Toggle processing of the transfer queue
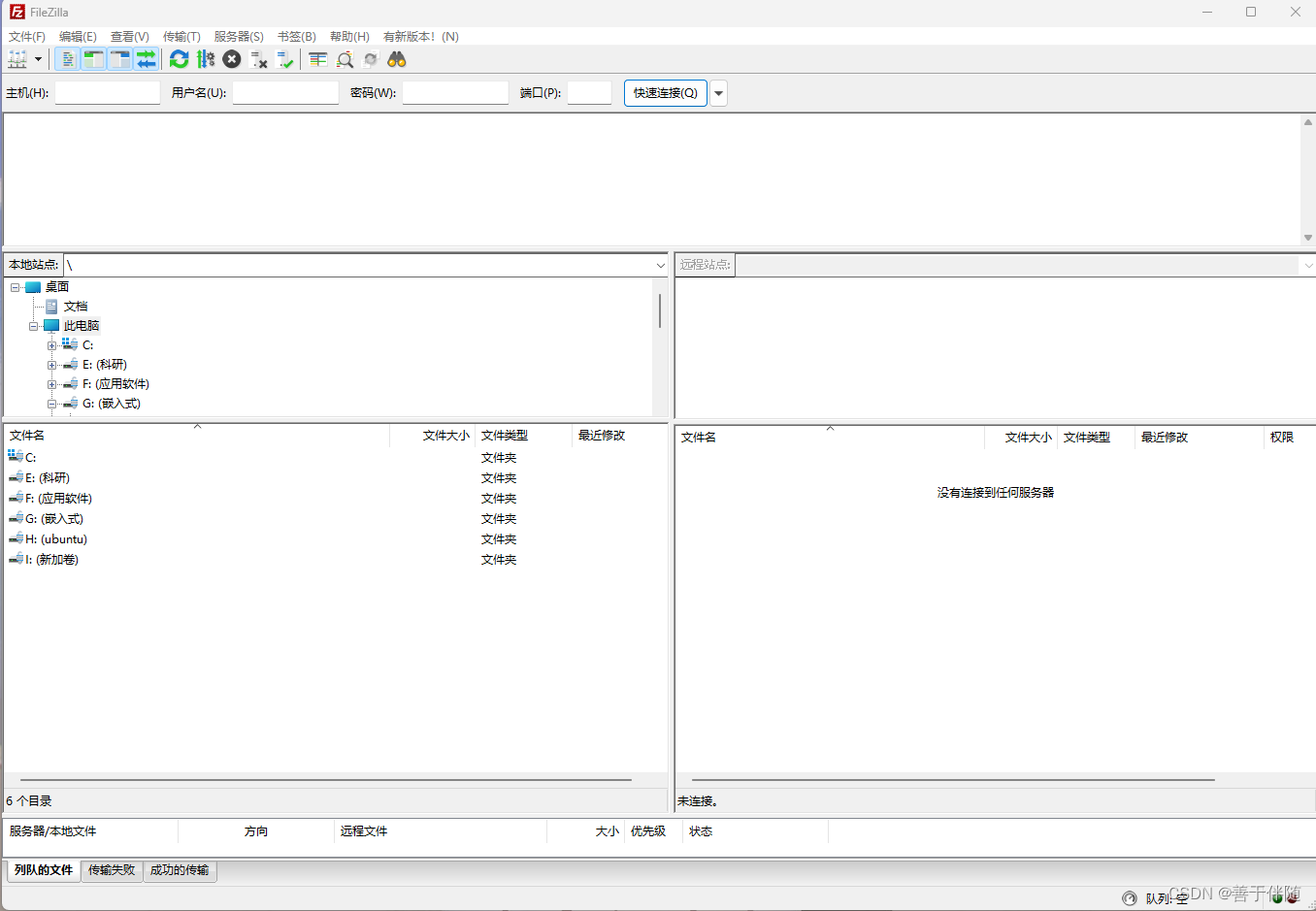Image resolution: width=1316 pixels, height=911 pixels. (205, 59)
